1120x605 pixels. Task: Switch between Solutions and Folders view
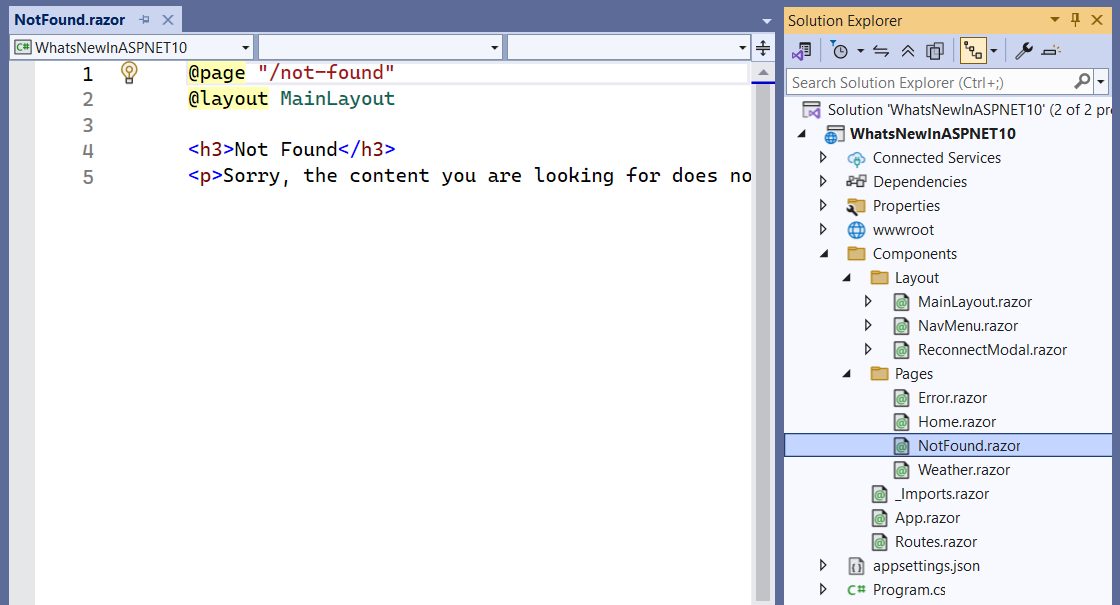point(802,51)
